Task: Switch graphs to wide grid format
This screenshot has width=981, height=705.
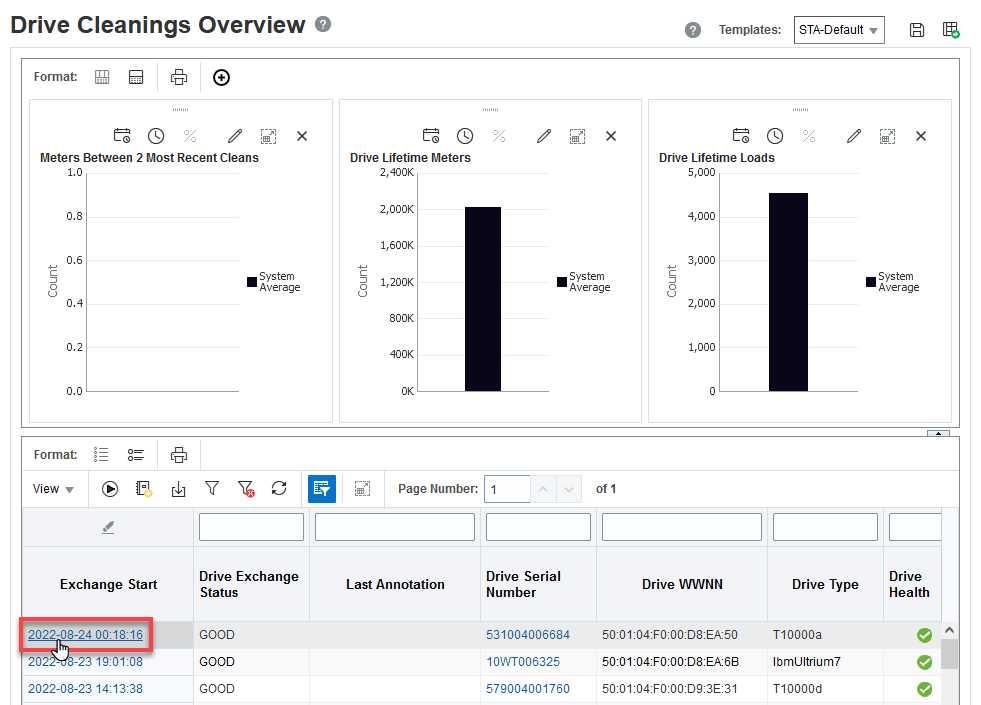Action: pyautogui.click(x=102, y=77)
